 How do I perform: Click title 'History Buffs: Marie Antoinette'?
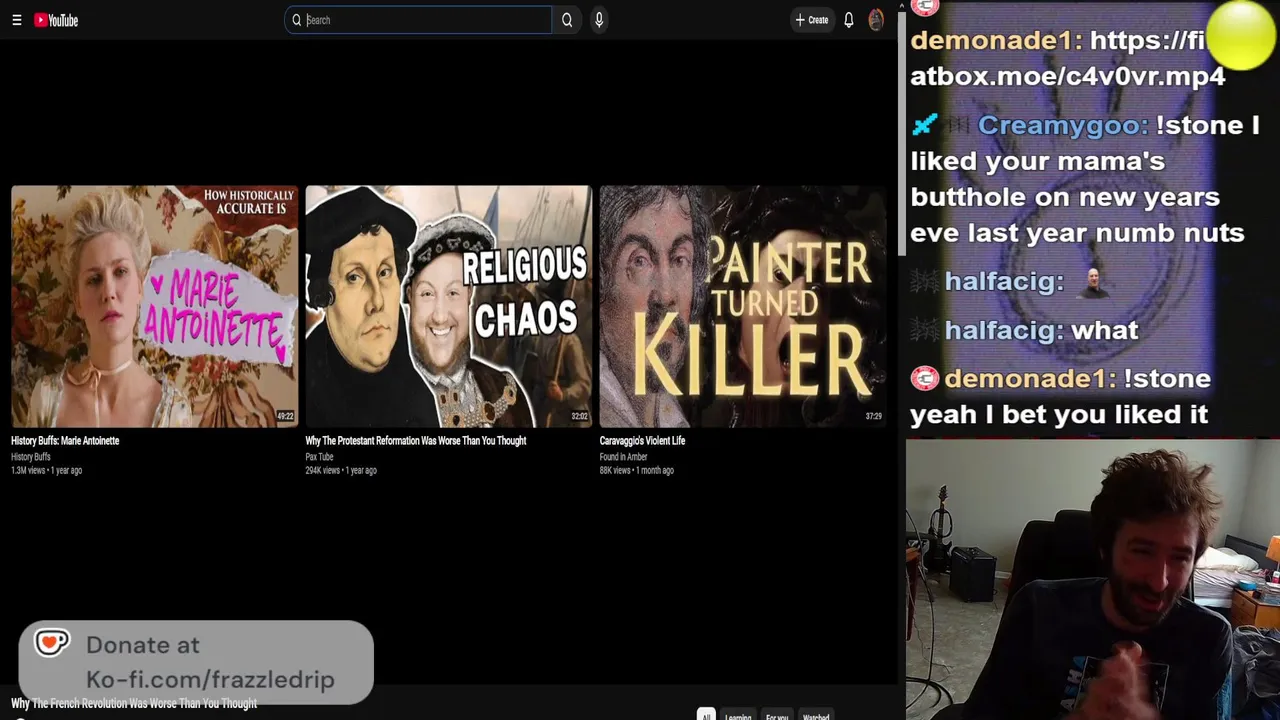click(x=65, y=440)
